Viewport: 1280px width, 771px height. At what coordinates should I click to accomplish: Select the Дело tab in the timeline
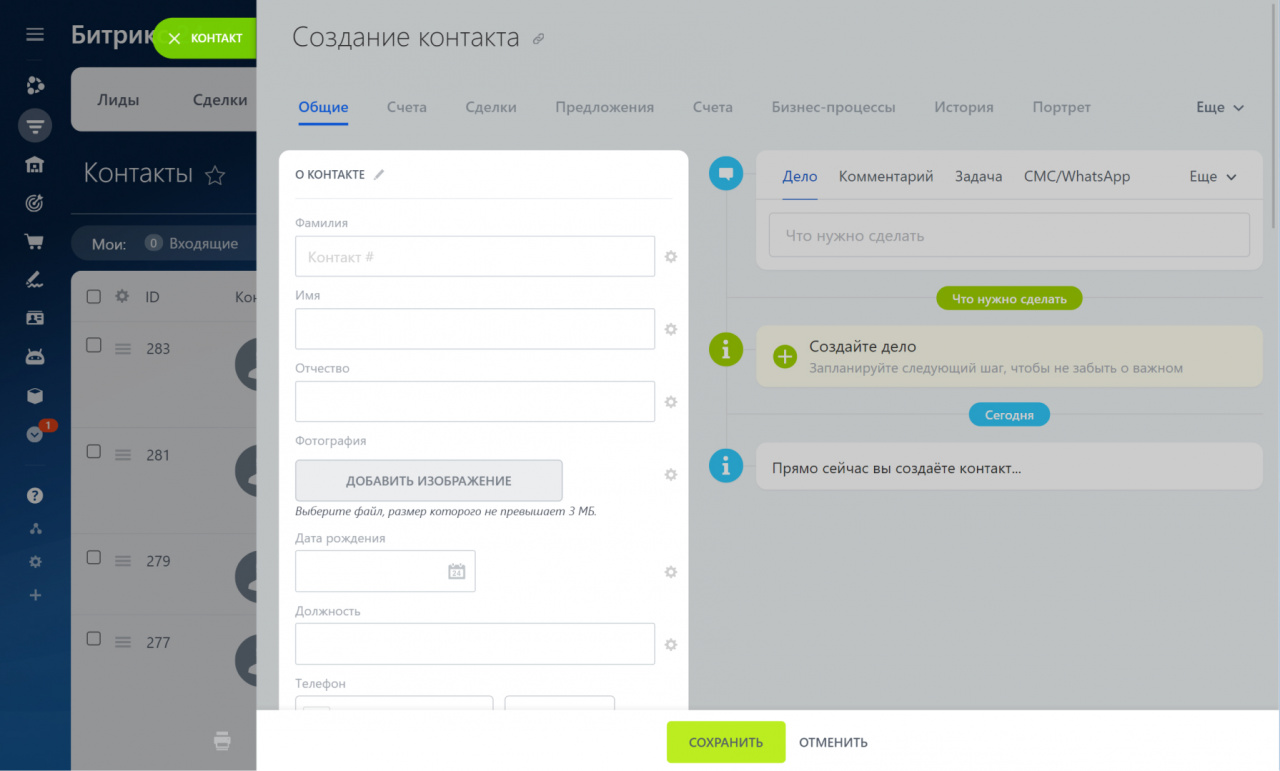(800, 176)
